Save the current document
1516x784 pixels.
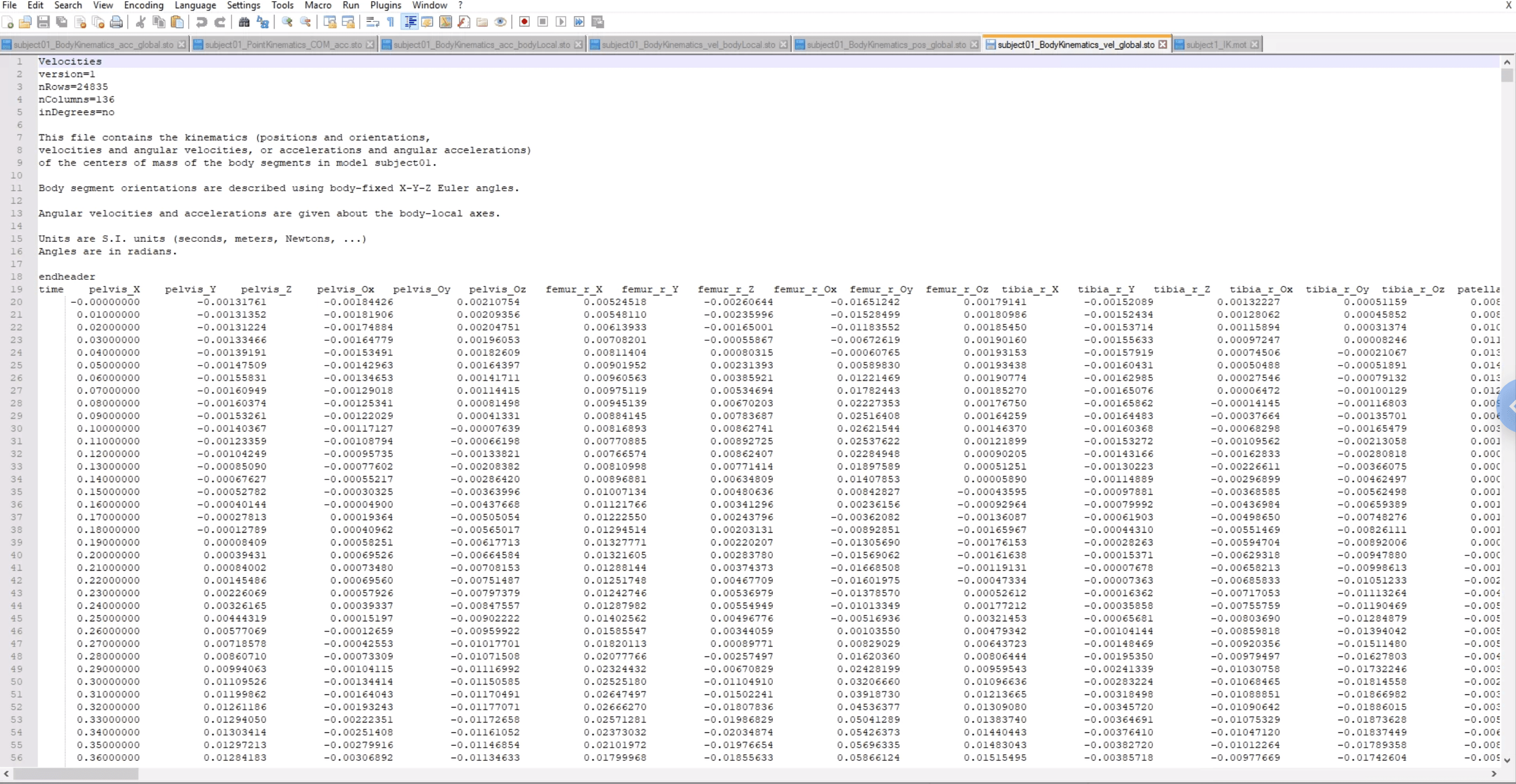tap(43, 23)
